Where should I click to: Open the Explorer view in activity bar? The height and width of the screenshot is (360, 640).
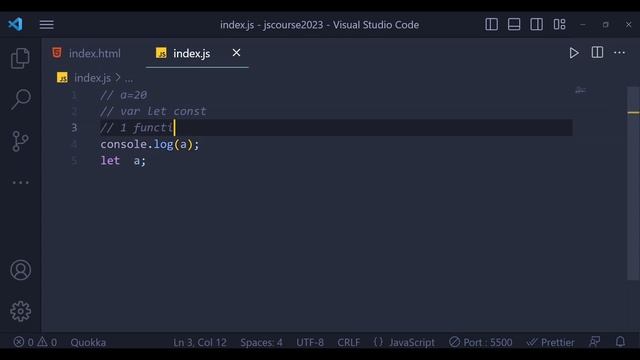pyautogui.click(x=20, y=58)
